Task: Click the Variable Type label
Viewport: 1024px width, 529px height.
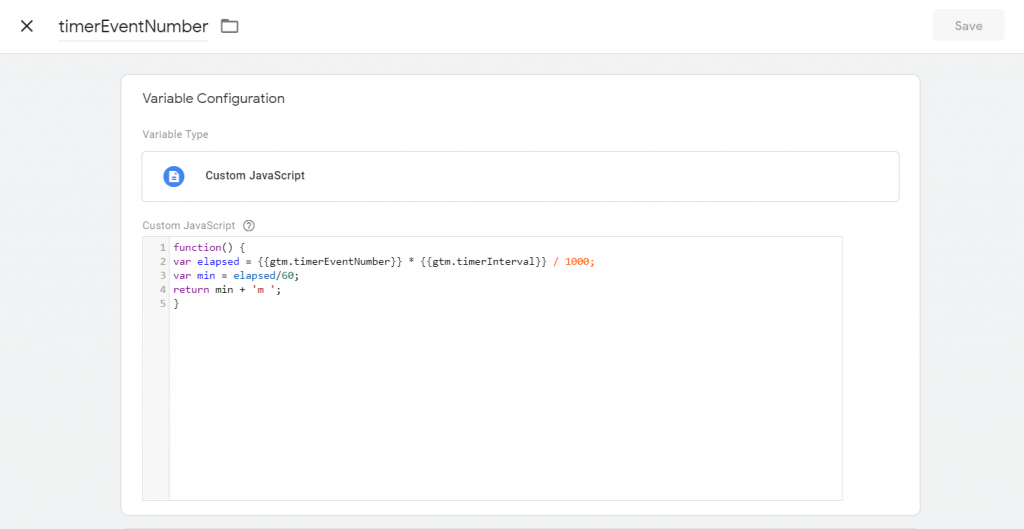Action: [175, 135]
